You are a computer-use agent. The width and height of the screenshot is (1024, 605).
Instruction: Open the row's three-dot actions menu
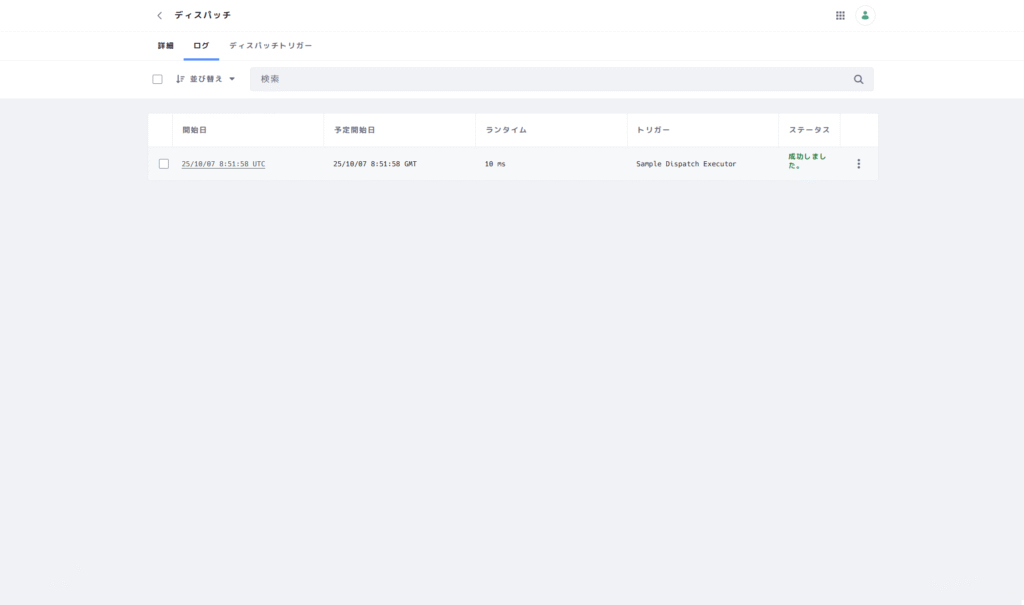click(858, 164)
